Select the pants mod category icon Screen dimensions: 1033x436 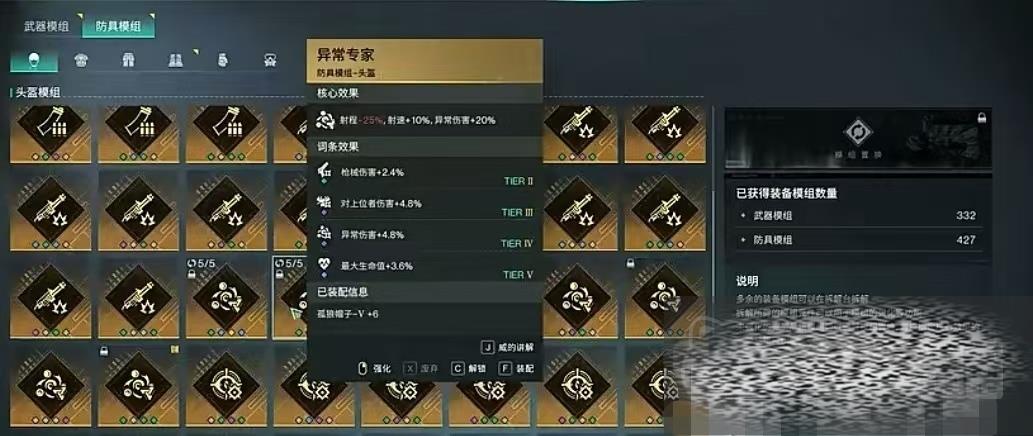click(x=128, y=61)
